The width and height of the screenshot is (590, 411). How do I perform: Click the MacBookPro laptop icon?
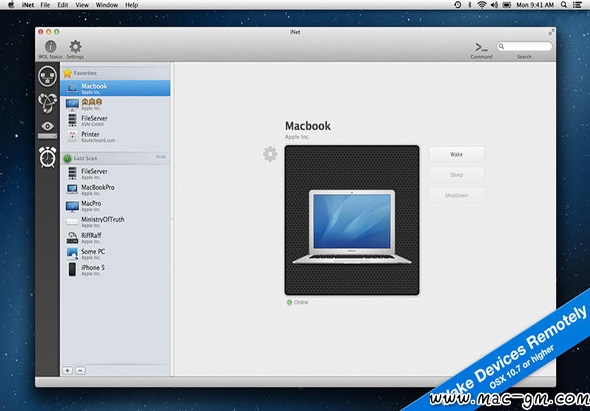[72, 189]
